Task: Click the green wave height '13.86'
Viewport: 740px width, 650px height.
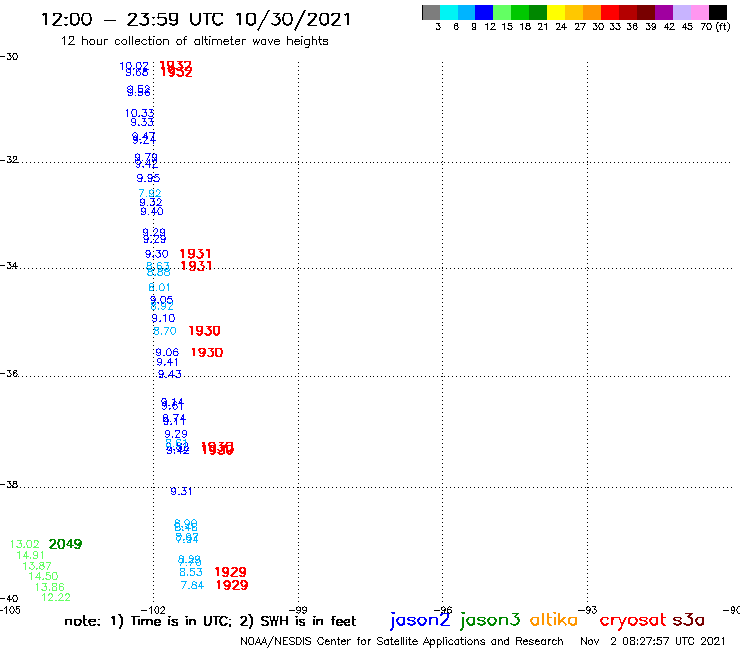Action: coord(50,587)
